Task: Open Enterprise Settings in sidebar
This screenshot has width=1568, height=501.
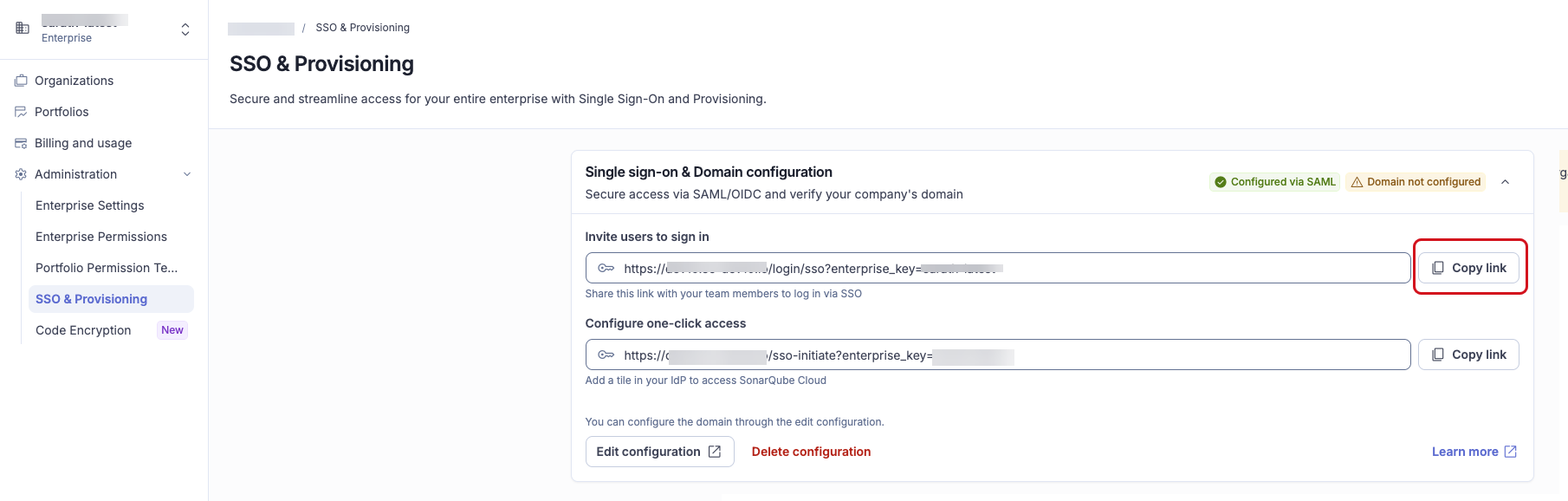Action: (90, 205)
